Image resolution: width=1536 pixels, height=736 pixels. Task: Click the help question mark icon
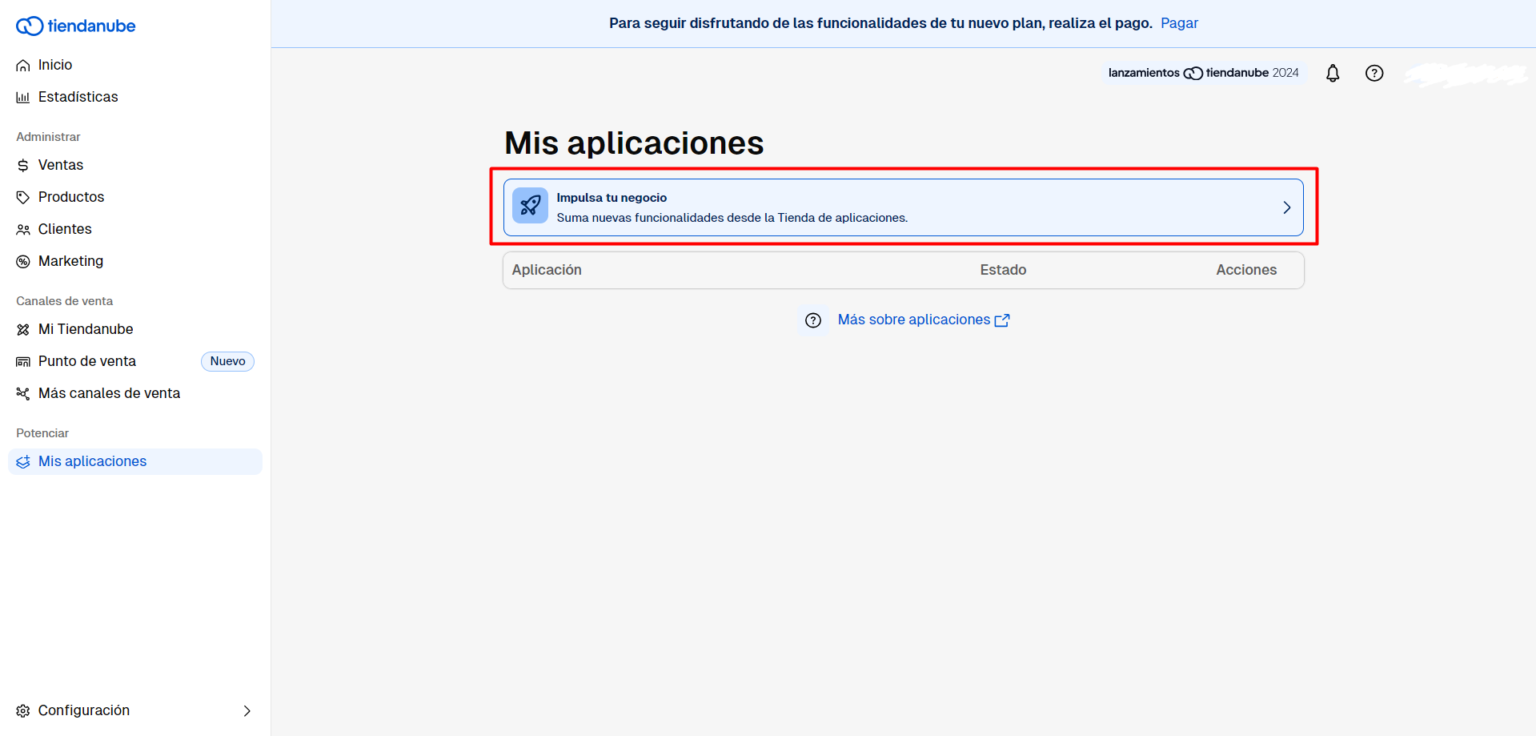(1374, 72)
